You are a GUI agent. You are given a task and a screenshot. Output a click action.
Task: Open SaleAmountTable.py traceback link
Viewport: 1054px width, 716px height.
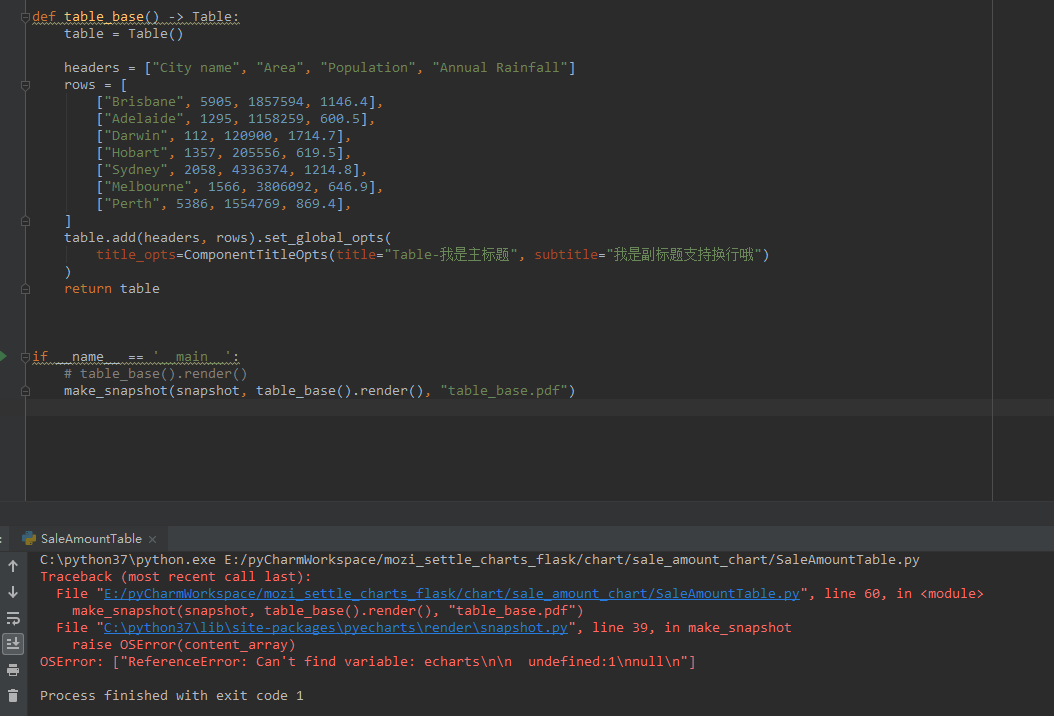tap(452, 594)
